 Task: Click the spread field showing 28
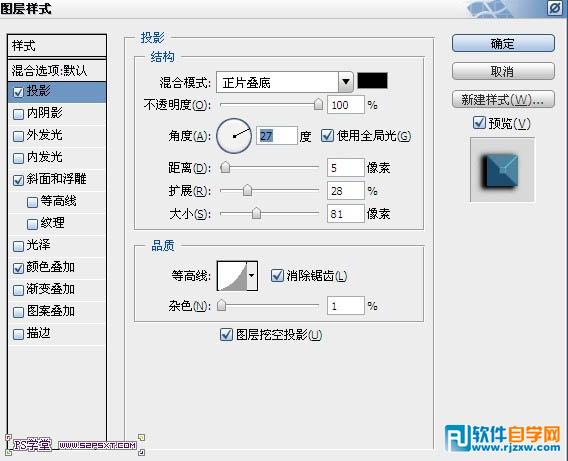coord(346,190)
